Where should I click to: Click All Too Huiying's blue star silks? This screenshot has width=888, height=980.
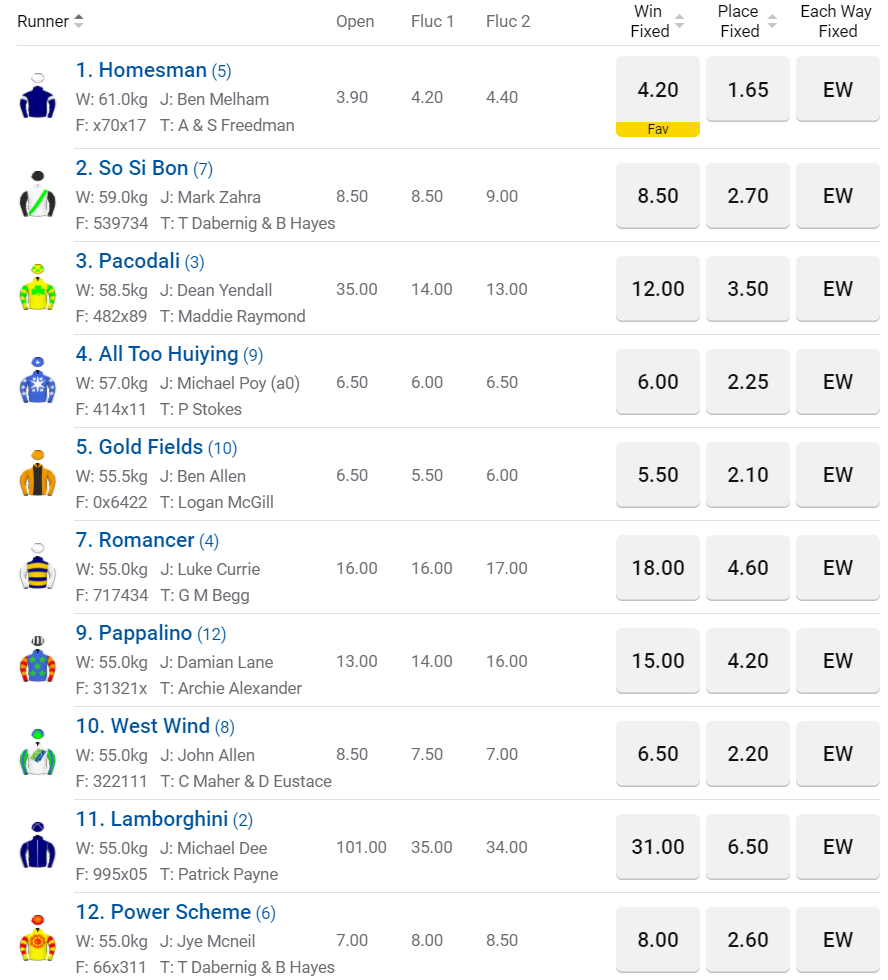point(38,381)
